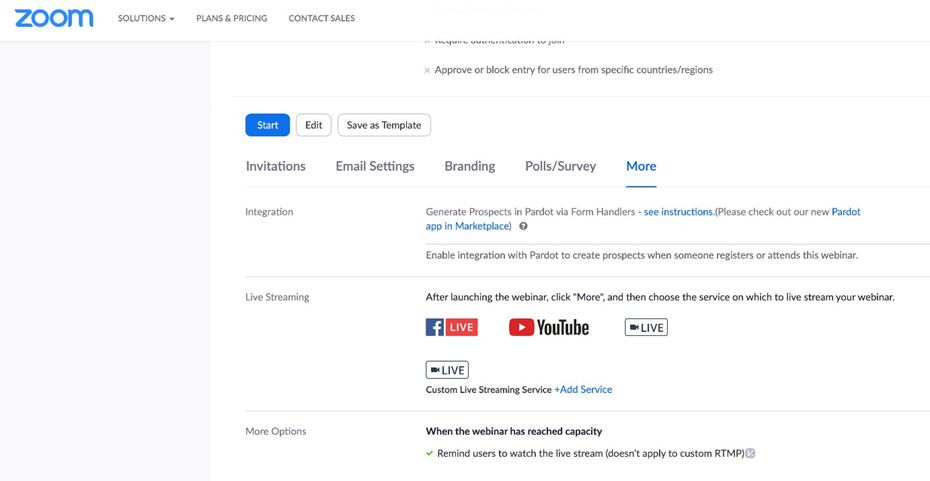Image resolution: width=930 pixels, height=481 pixels.
Task: Click edit icon after Remind users option
Action: coord(750,454)
